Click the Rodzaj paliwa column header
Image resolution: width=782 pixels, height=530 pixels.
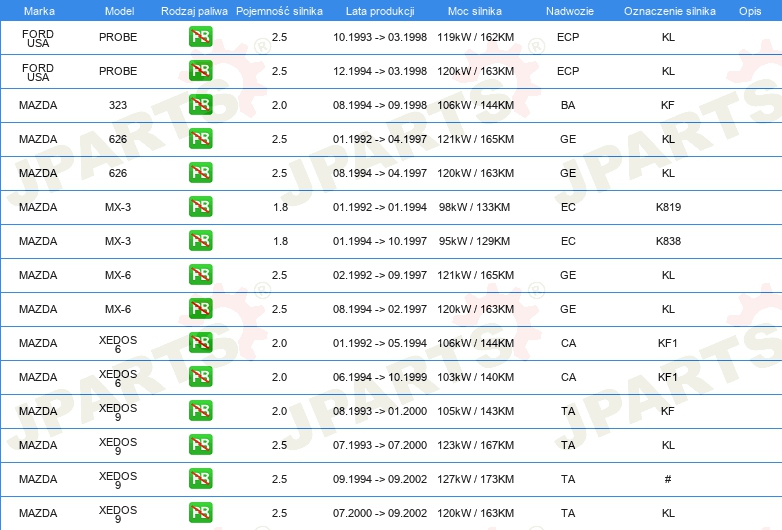(194, 11)
